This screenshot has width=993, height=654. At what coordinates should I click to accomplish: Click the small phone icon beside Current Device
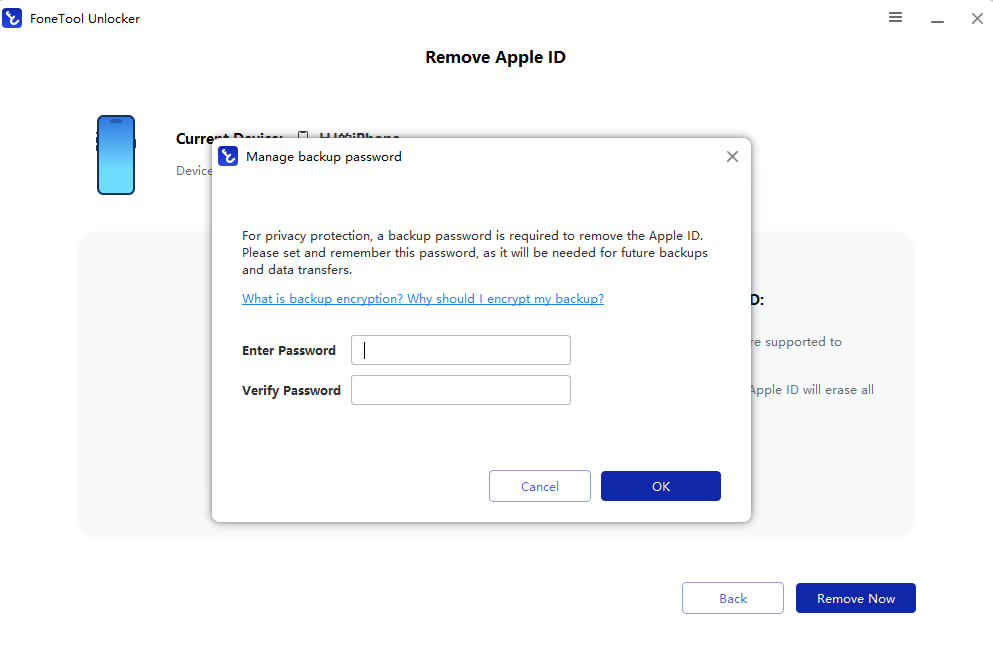pyautogui.click(x=302, y=138)
